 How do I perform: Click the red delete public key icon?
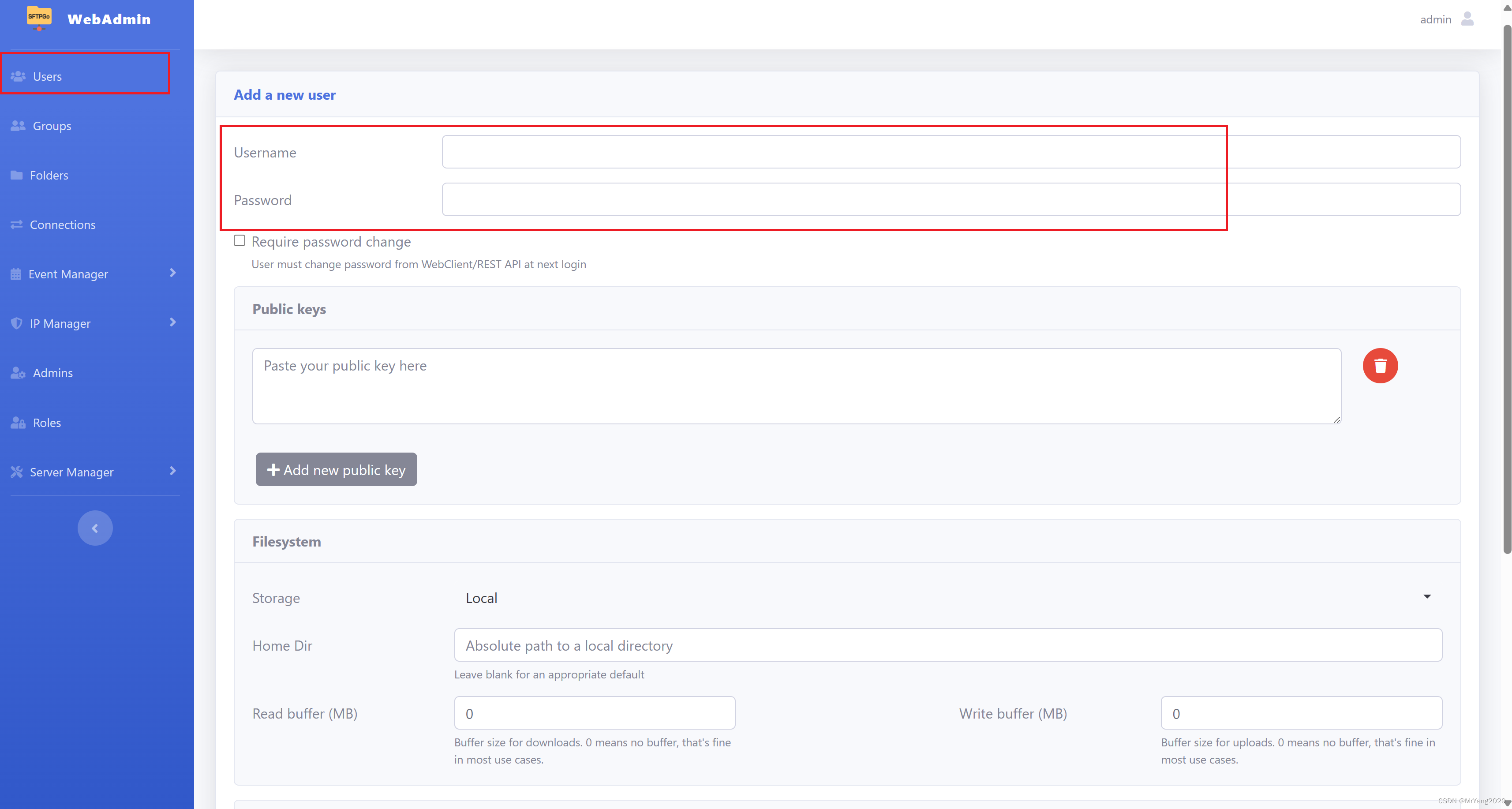[x=1381, y=365]
